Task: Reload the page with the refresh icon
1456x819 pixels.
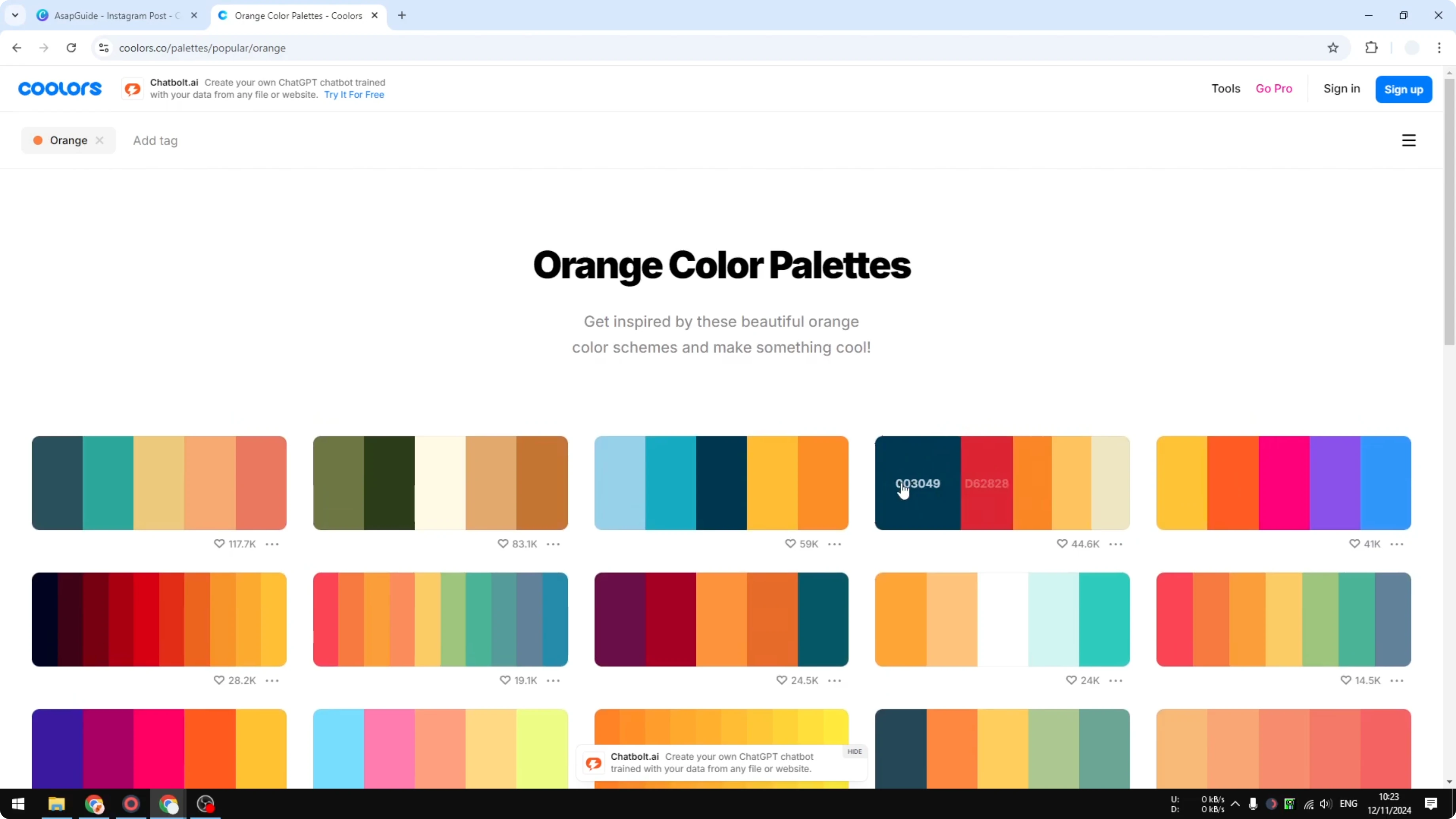Action: pos(71,48)
